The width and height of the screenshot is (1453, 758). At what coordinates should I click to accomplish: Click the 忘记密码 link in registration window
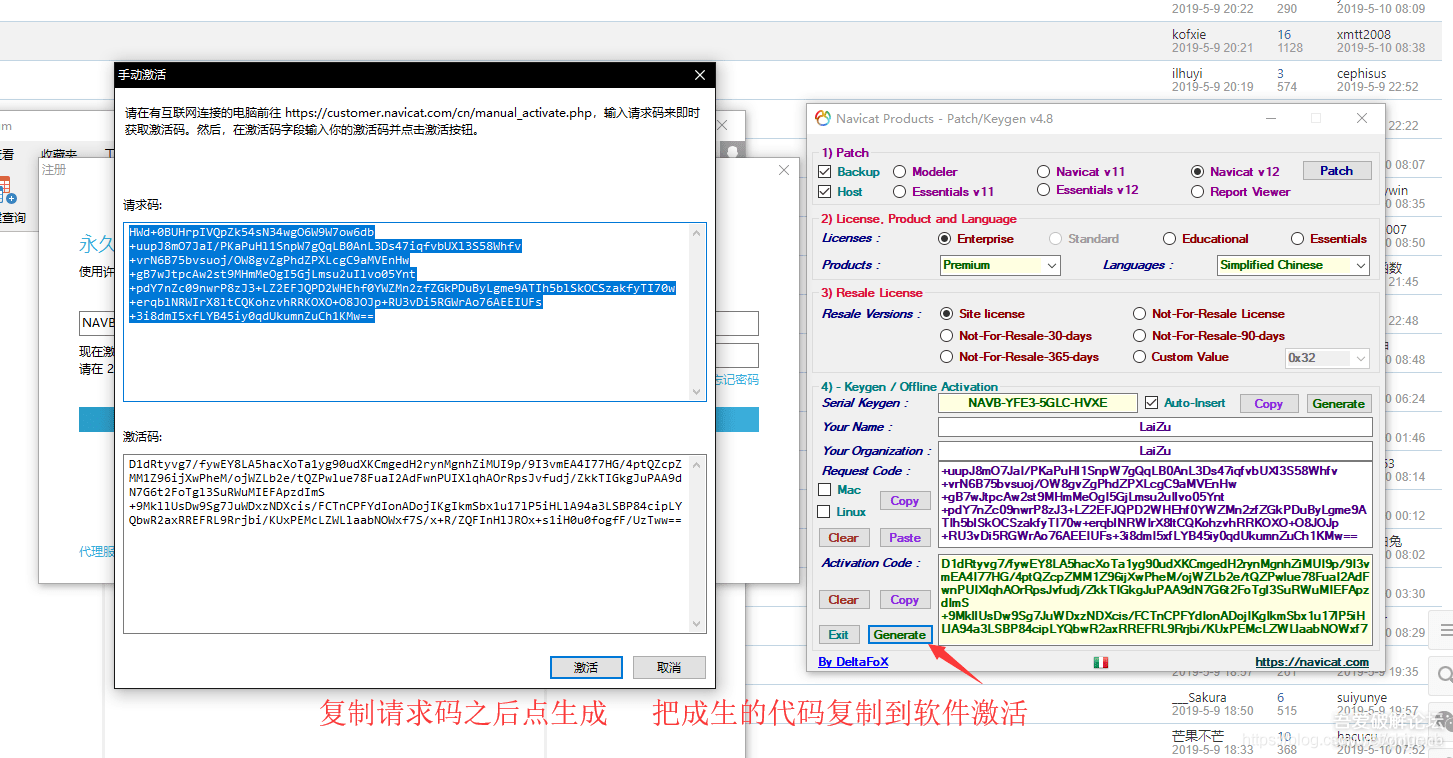pyautogui.click(x=736, y=380)
